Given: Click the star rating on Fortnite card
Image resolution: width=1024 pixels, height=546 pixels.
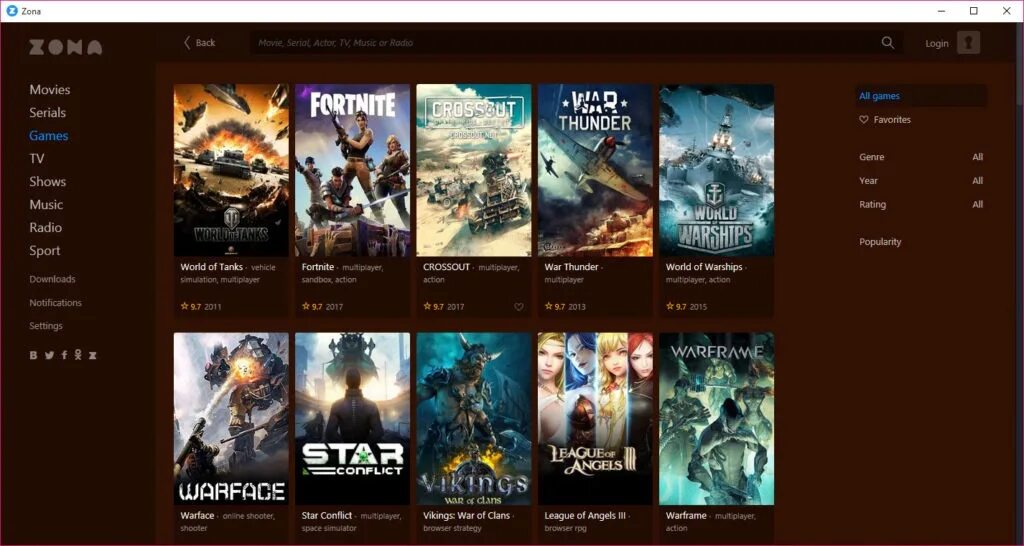Looking at the screenshot, I should (312, 306).
